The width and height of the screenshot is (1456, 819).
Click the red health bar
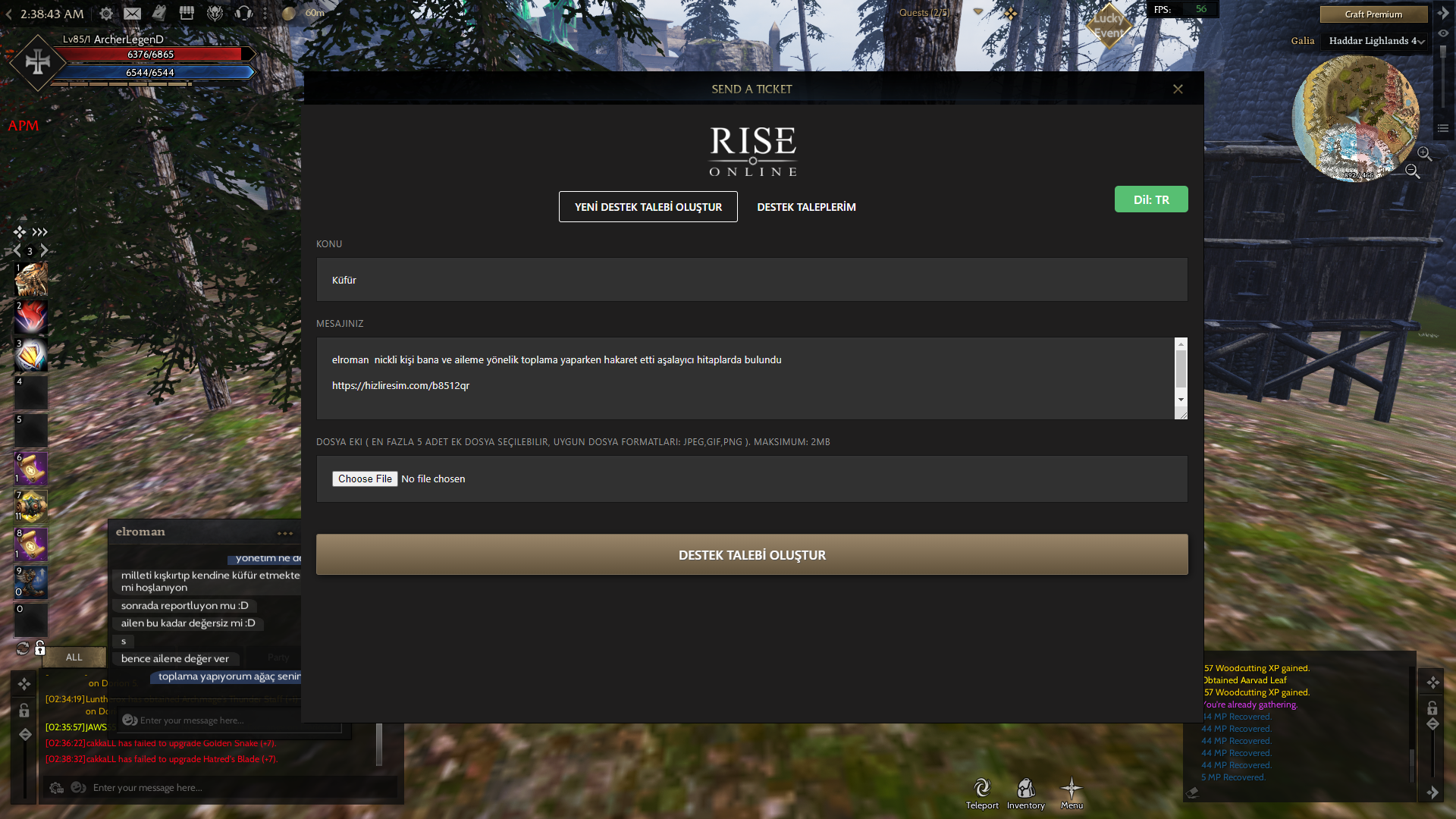(x=152, y=55)
